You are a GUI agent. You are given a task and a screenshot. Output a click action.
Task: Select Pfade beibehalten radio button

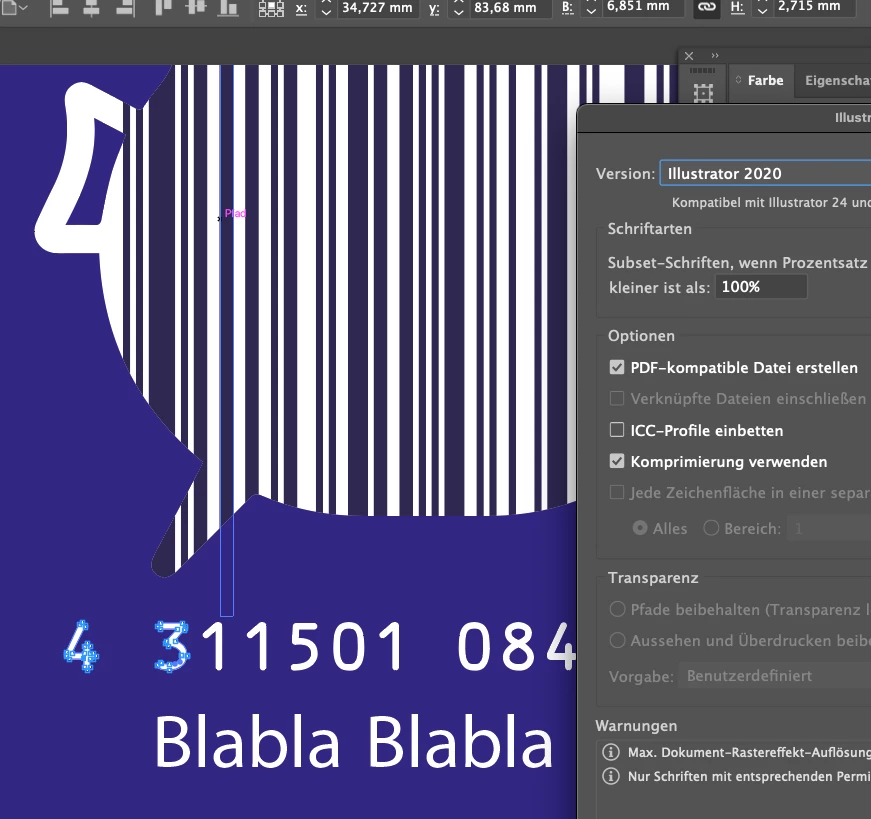tap(617, 609)
